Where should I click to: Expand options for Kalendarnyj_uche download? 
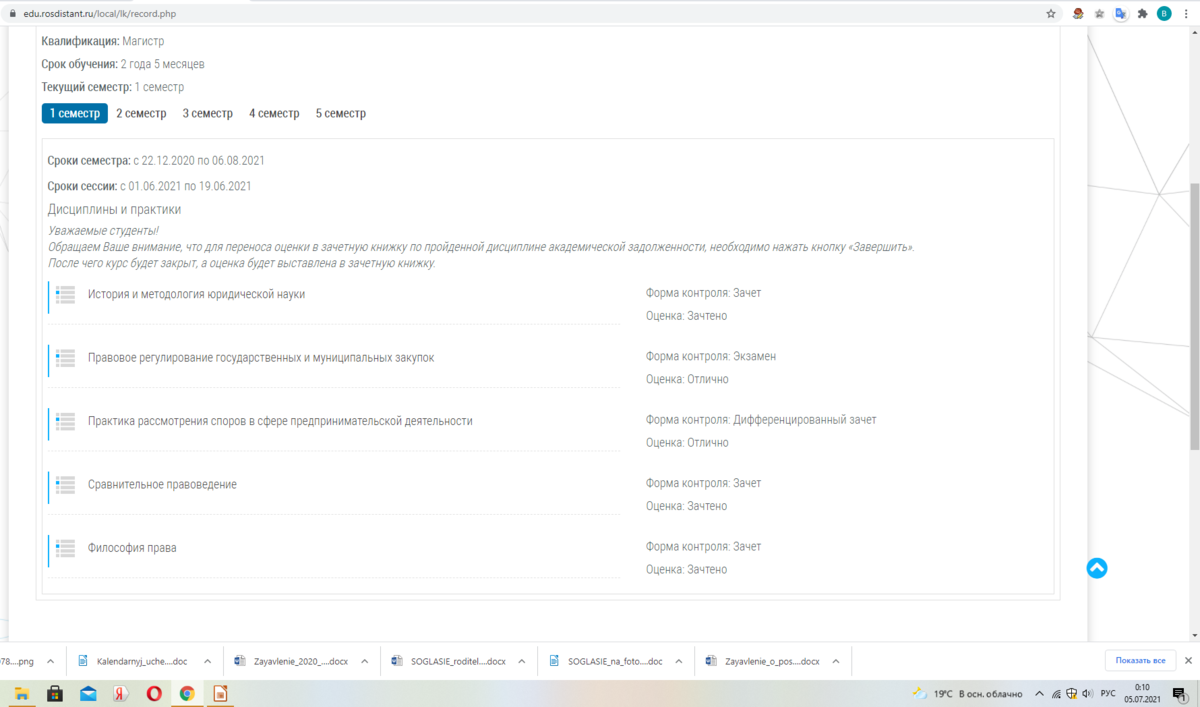[207, 661]
